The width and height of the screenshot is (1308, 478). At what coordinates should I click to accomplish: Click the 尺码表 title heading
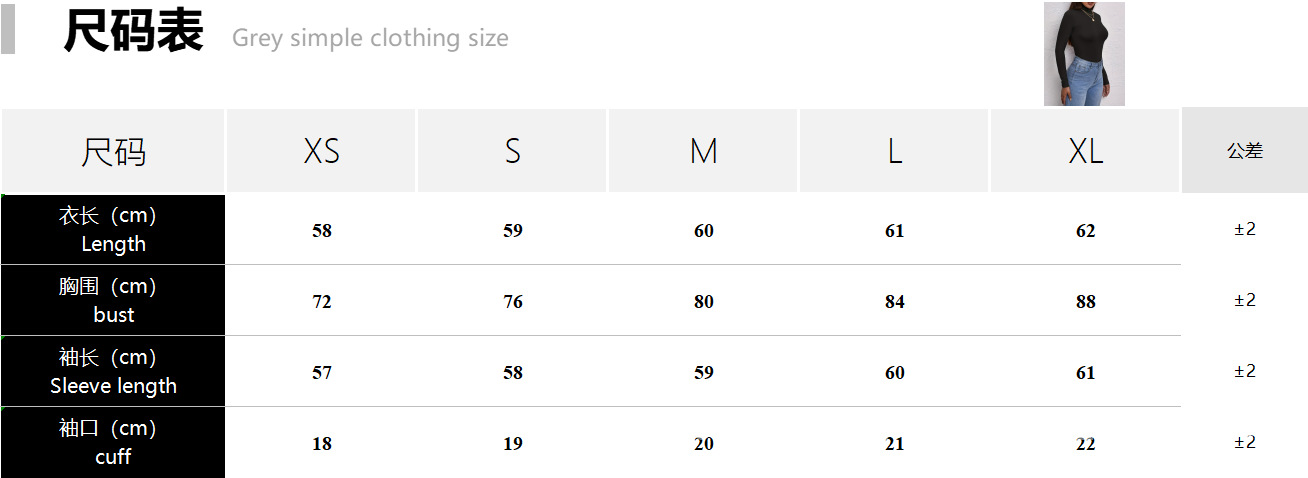[133, 31]
